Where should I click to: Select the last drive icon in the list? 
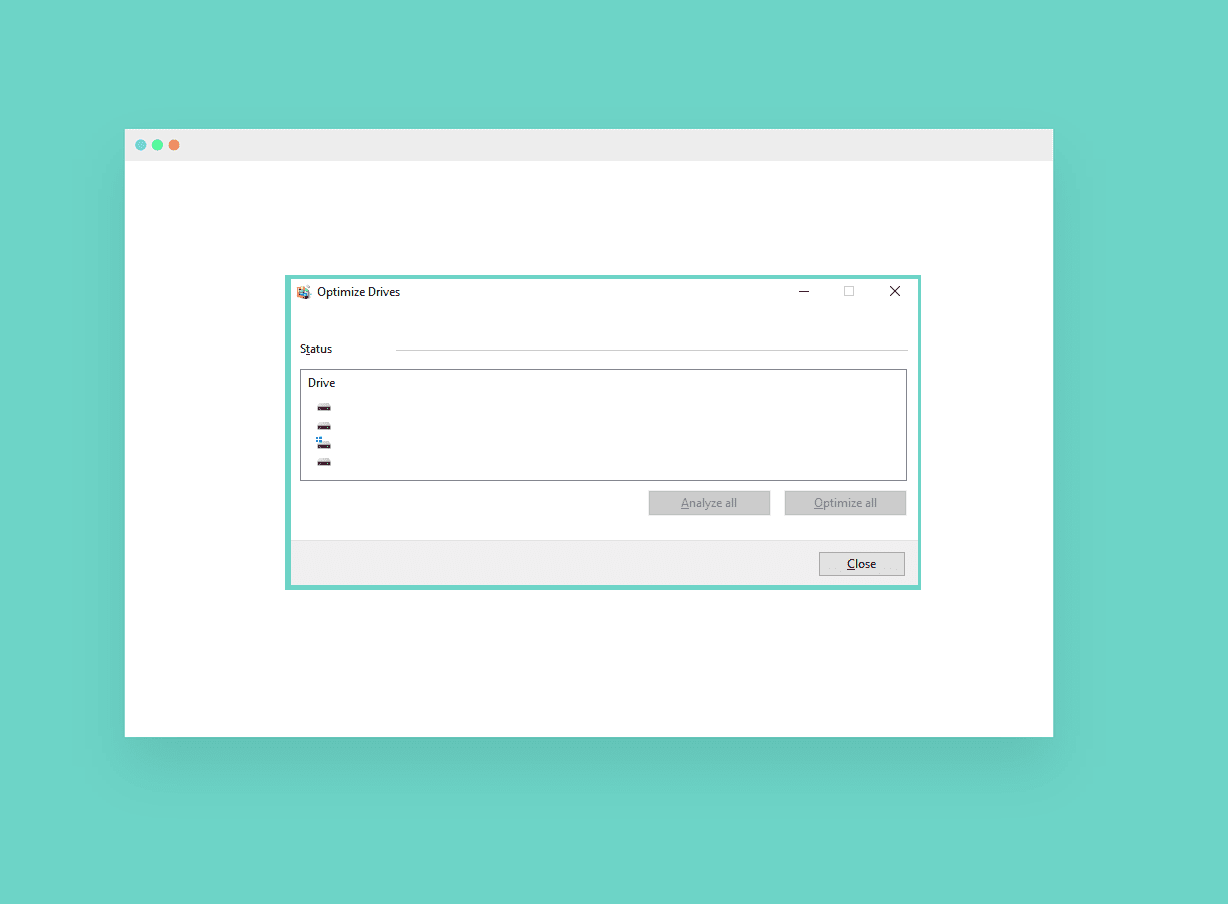coord(324,462)
